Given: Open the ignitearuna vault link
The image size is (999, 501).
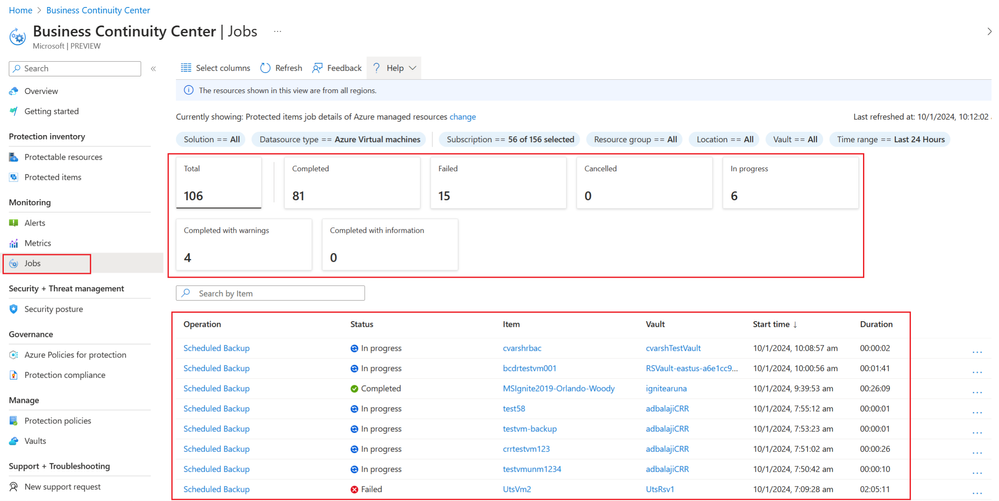Looking at the screenshot, I should pyautogui.click(x=666, y=389).
